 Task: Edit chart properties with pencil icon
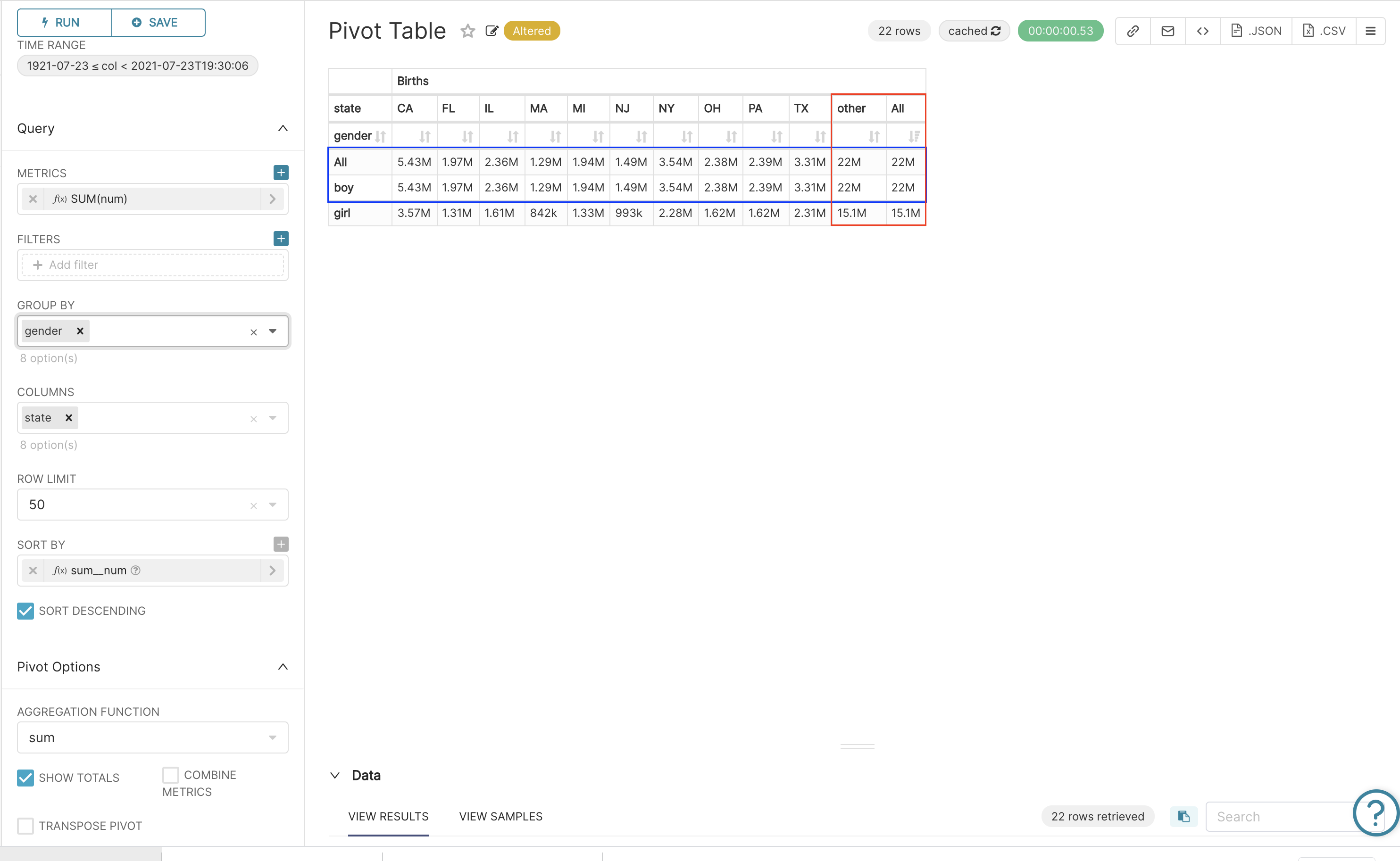492,31
